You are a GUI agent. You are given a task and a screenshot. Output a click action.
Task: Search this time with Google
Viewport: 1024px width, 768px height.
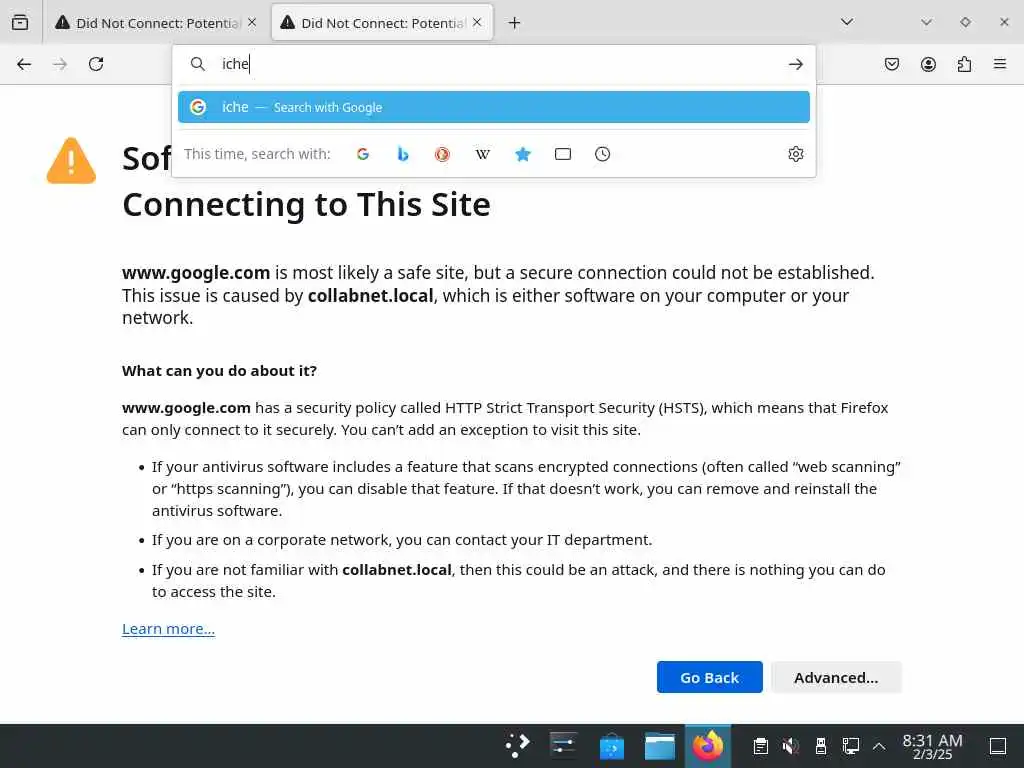click(363, 154)
